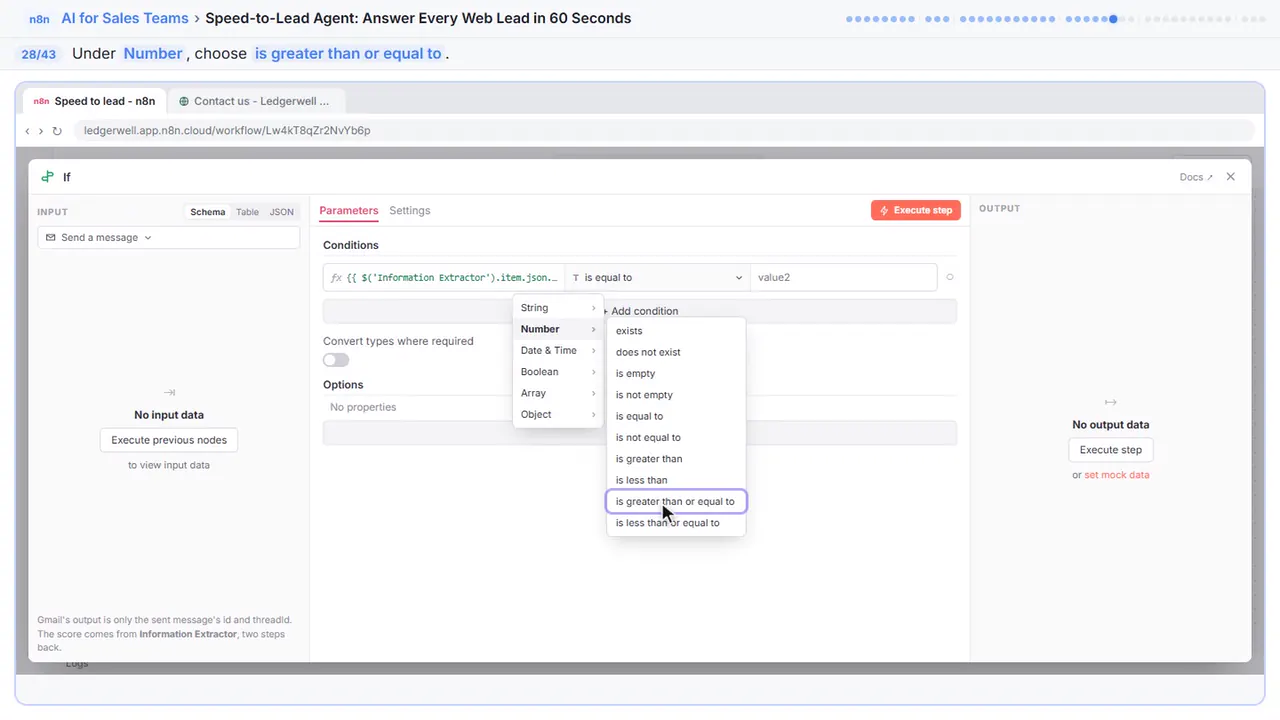This screenshot has width=1280, height=720.
Task: Switch input view to Table
Action: click(x=247, y=212)
